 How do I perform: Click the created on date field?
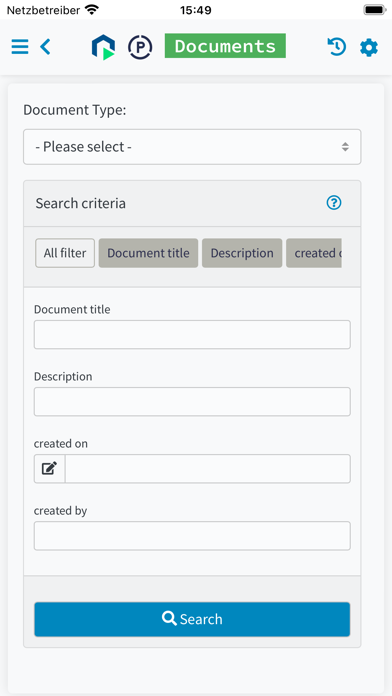tap(208, 469)
